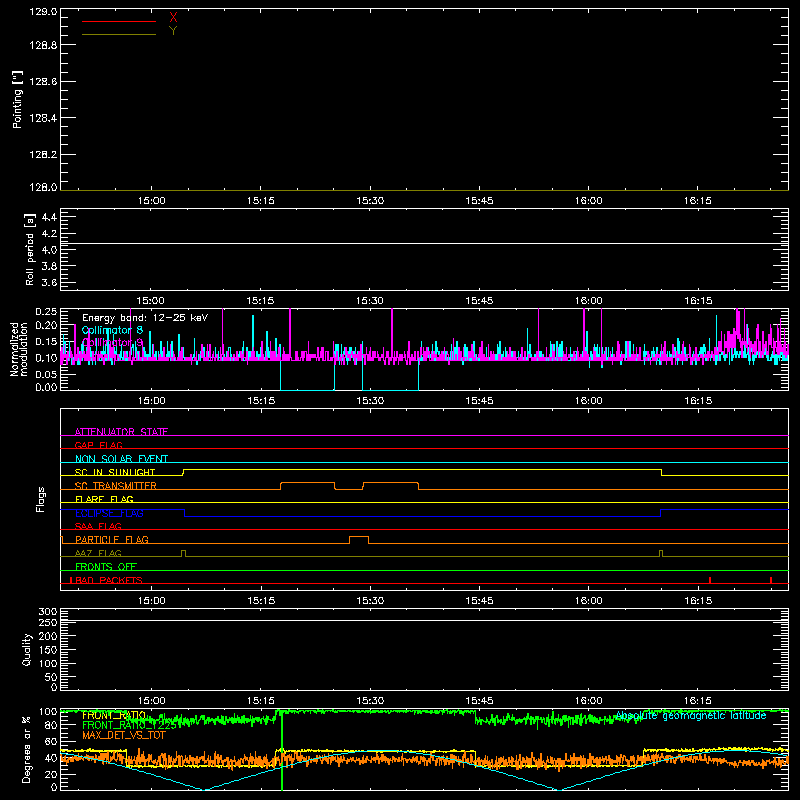Click the 'BAD_PACKETS' label

click(x=109, y=580)
